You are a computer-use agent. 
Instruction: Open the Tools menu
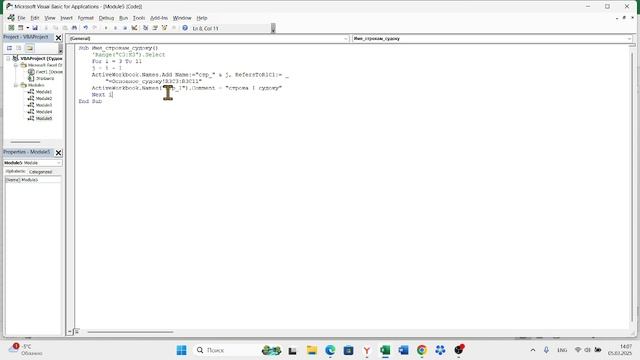click(139, 18)
